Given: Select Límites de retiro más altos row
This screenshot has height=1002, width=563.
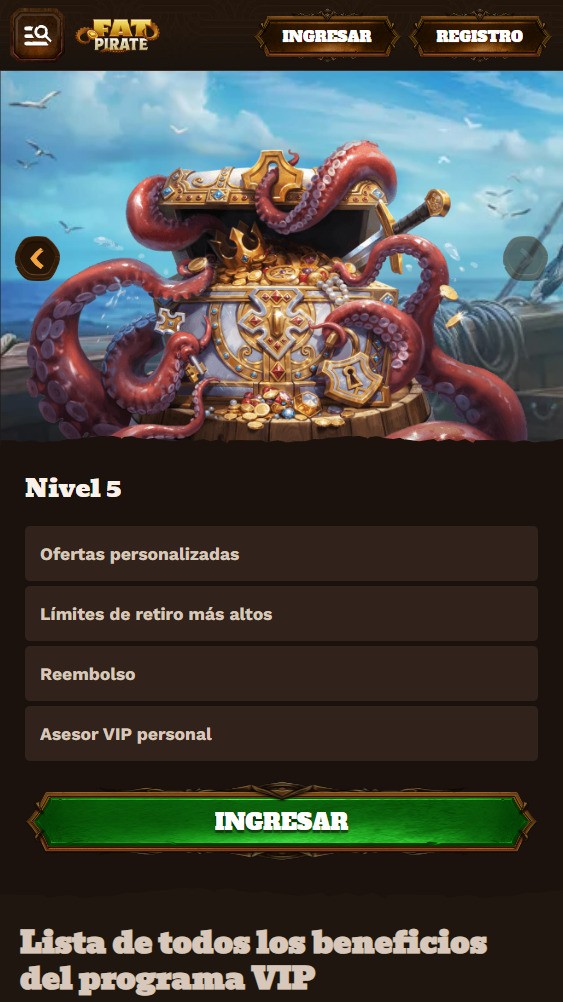Looking at the screenshot, I should coord(281,613).
